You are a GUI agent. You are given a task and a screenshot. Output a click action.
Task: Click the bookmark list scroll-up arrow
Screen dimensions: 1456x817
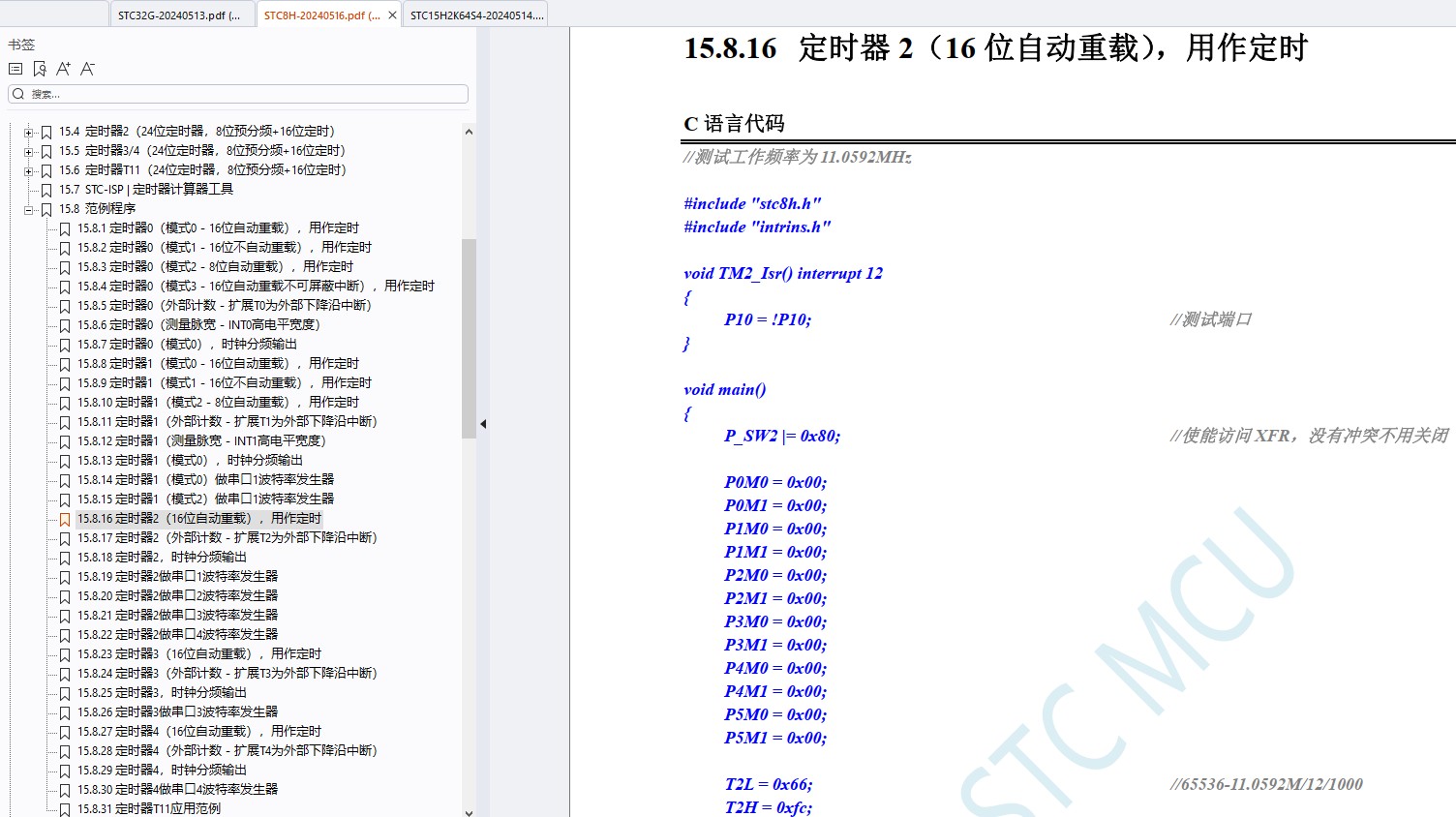tap(469, 132)
